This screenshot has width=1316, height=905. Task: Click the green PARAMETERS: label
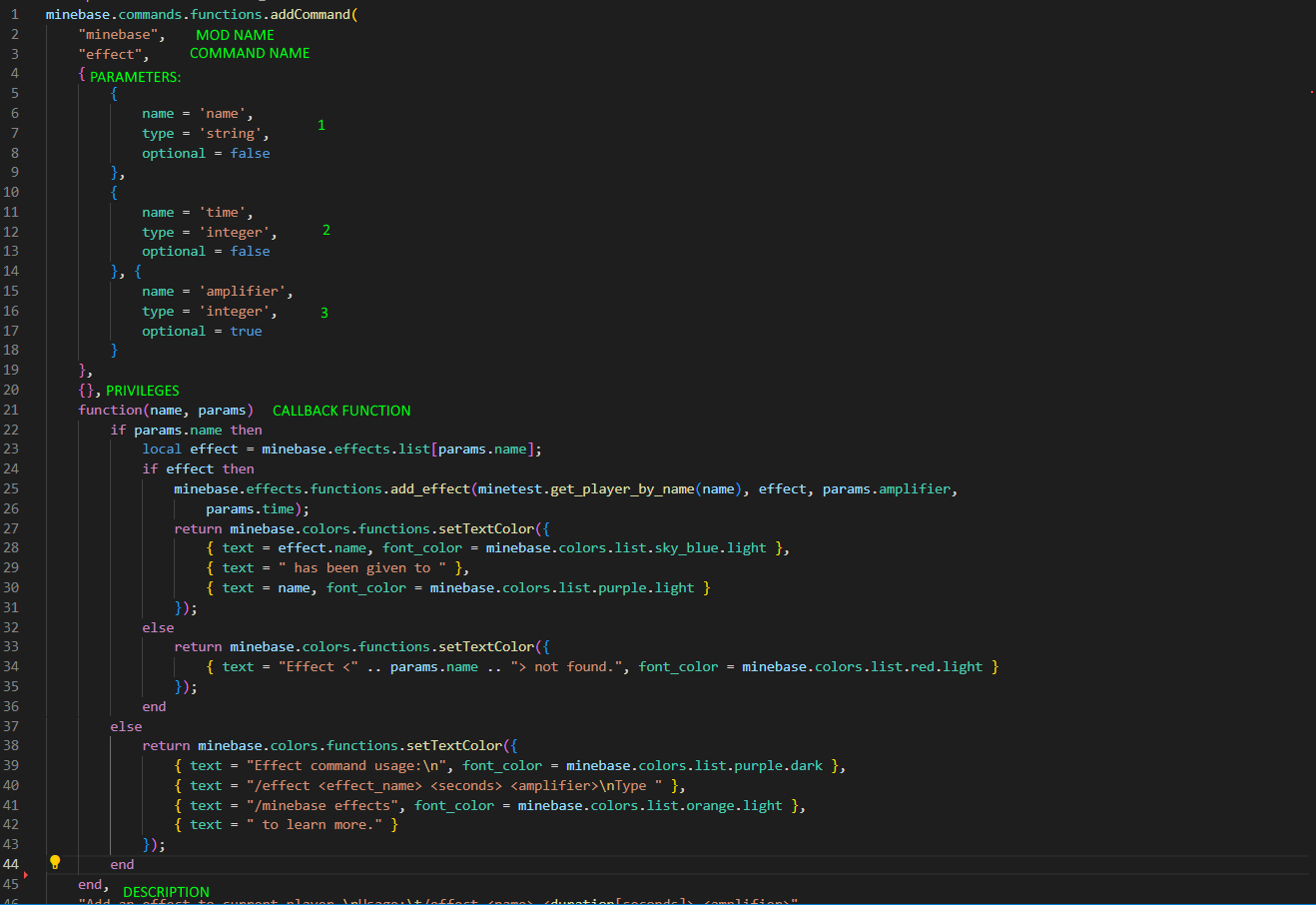[135, 77]
